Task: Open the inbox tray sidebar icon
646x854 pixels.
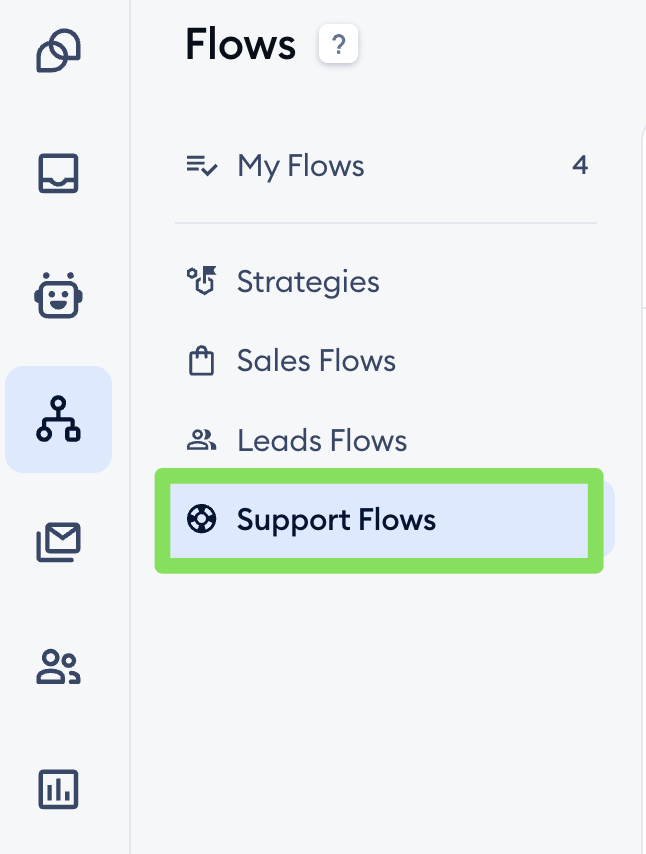Action: pyautogui.click(x=58, y=173)
